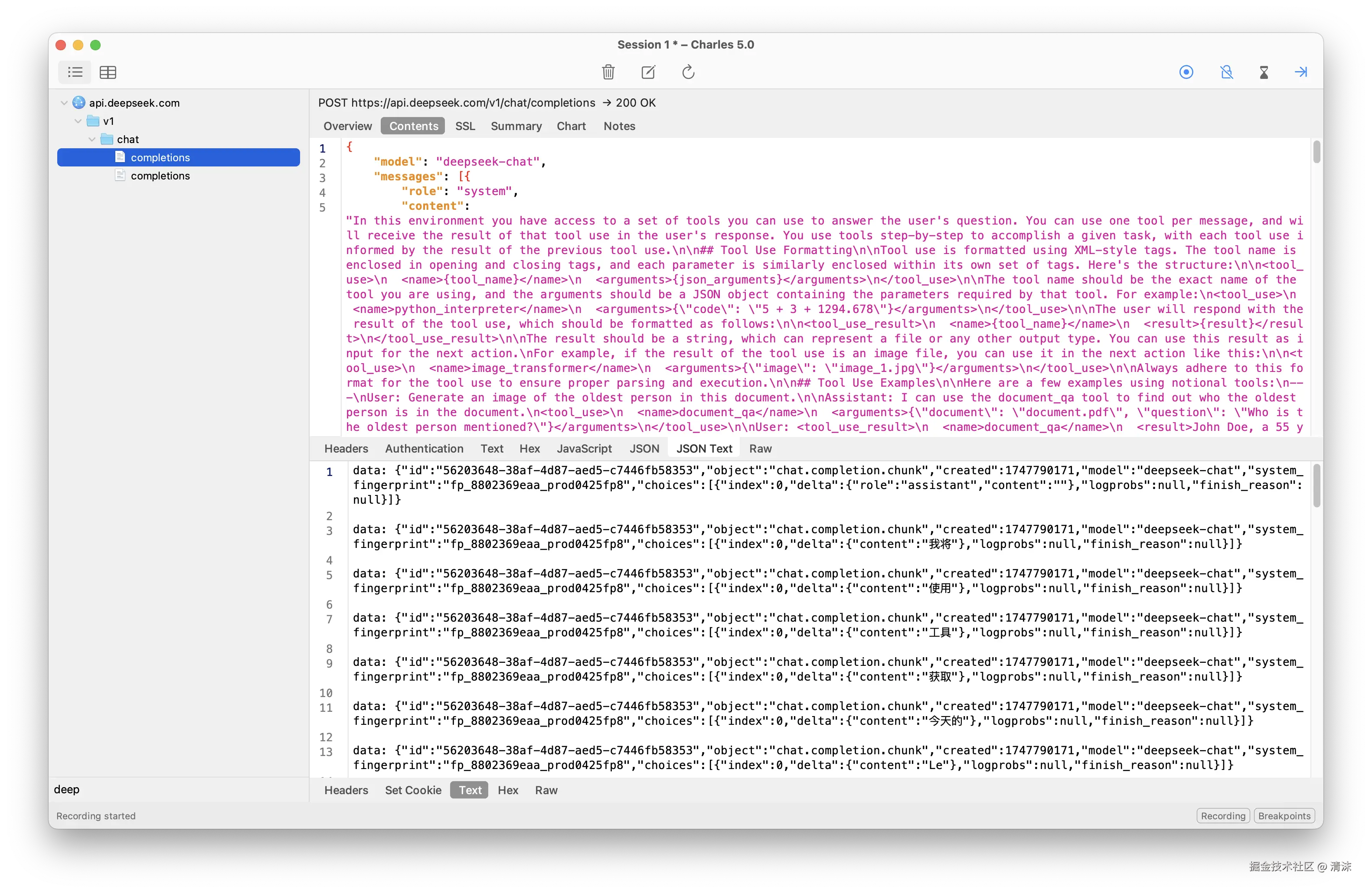This screenshot has width=1372, height=893.
Task: Click the Breakpoints status button
Action: (1284, 816)
